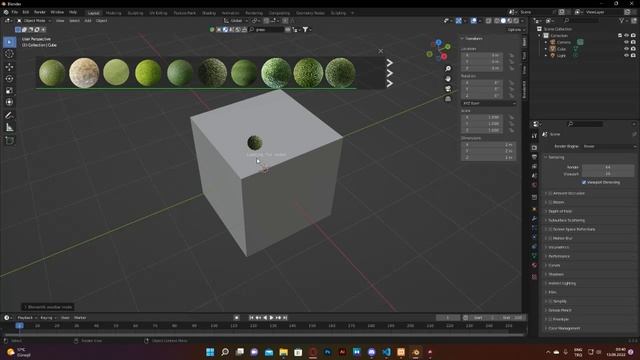Select the Scale tool in left toolbar
Screen dimensions: 640x360
pyautogui.click(x=9, y=90)
